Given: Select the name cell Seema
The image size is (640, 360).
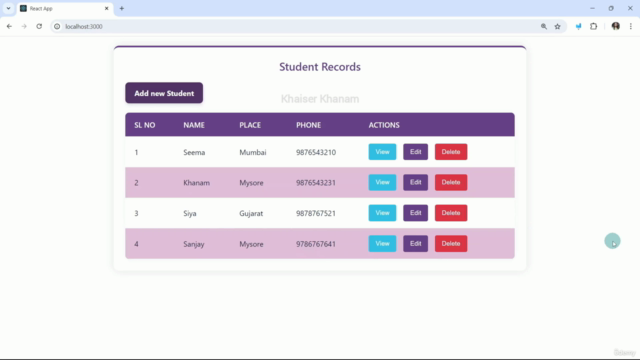Looking at the screenshot, I should [194, 152].
